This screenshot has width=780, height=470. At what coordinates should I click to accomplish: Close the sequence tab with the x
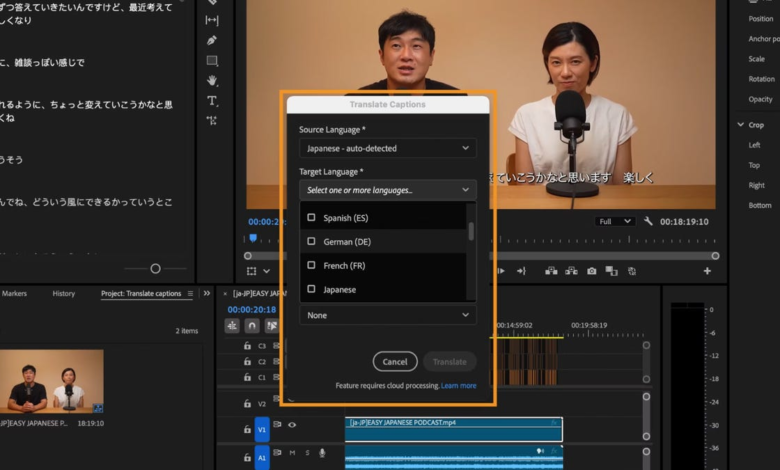coord(225,293)
